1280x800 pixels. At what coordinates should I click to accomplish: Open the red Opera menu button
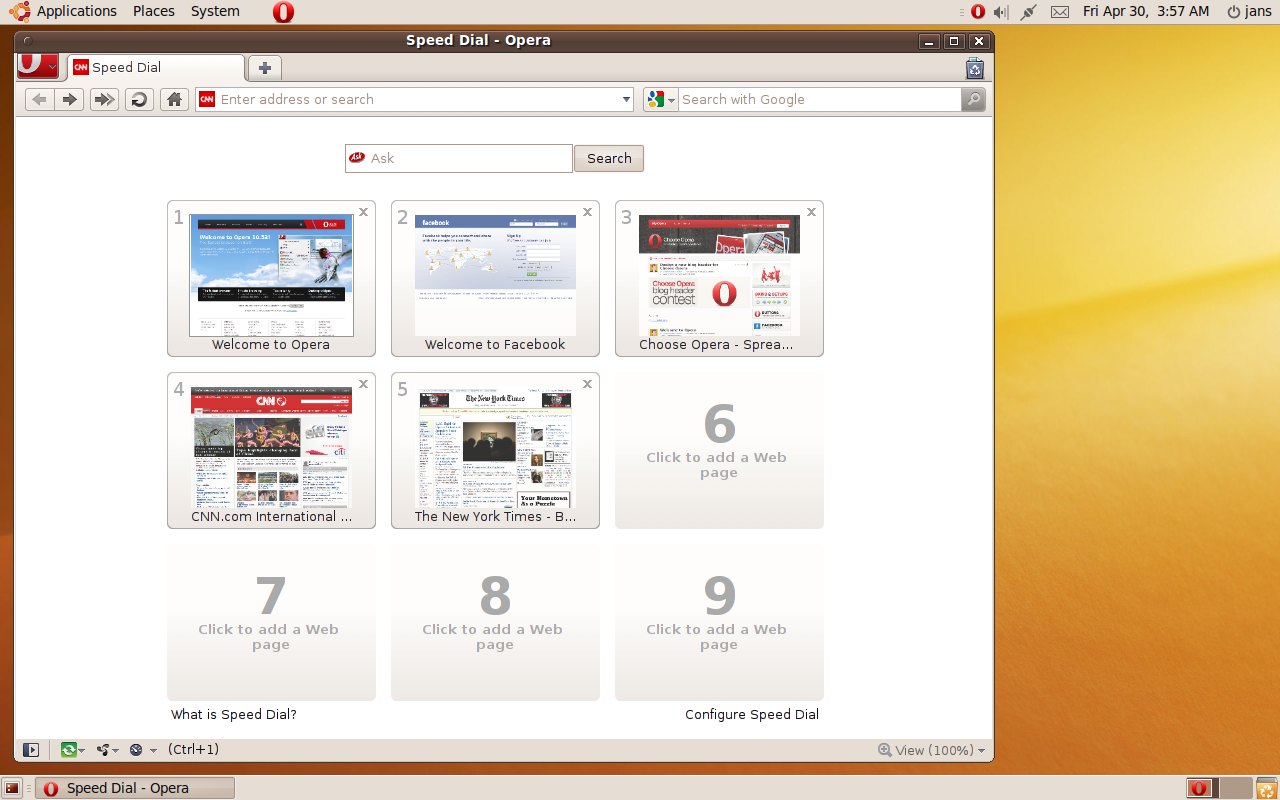(39, 66)
